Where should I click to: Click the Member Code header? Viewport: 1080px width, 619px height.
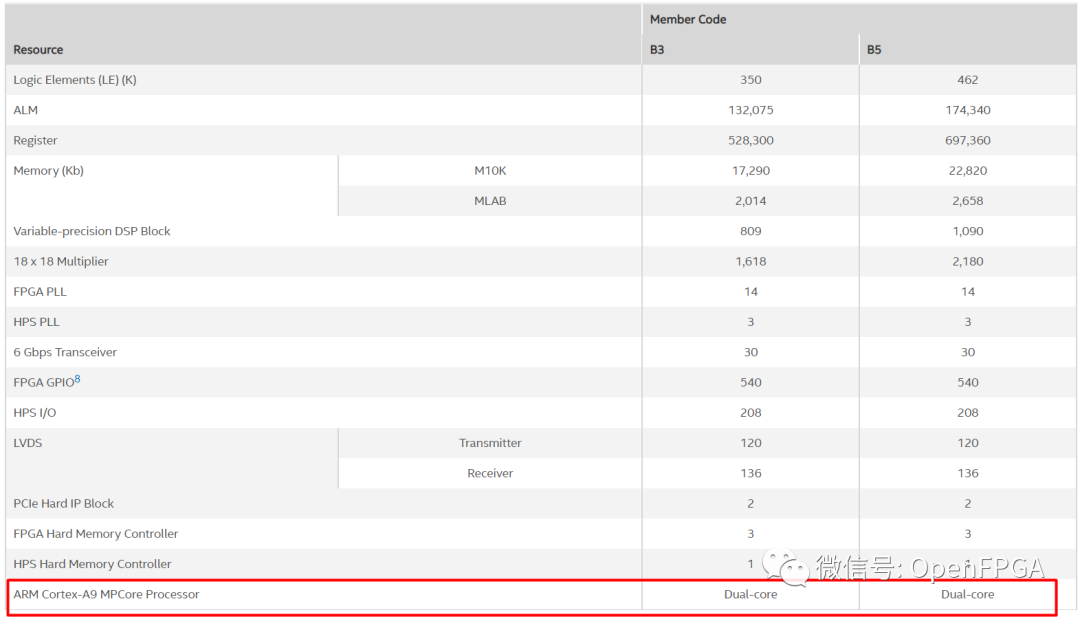point(687,19)
